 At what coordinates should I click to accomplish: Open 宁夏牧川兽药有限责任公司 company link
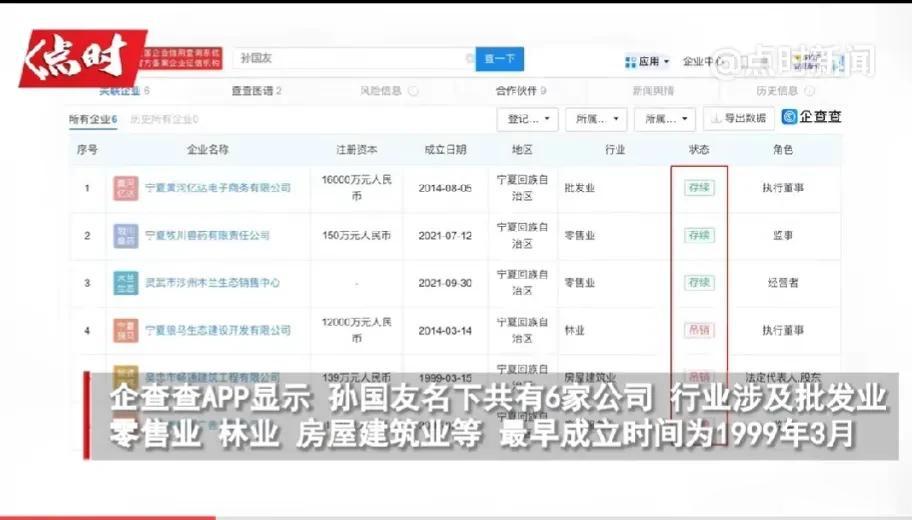click(x=207, y=236)
